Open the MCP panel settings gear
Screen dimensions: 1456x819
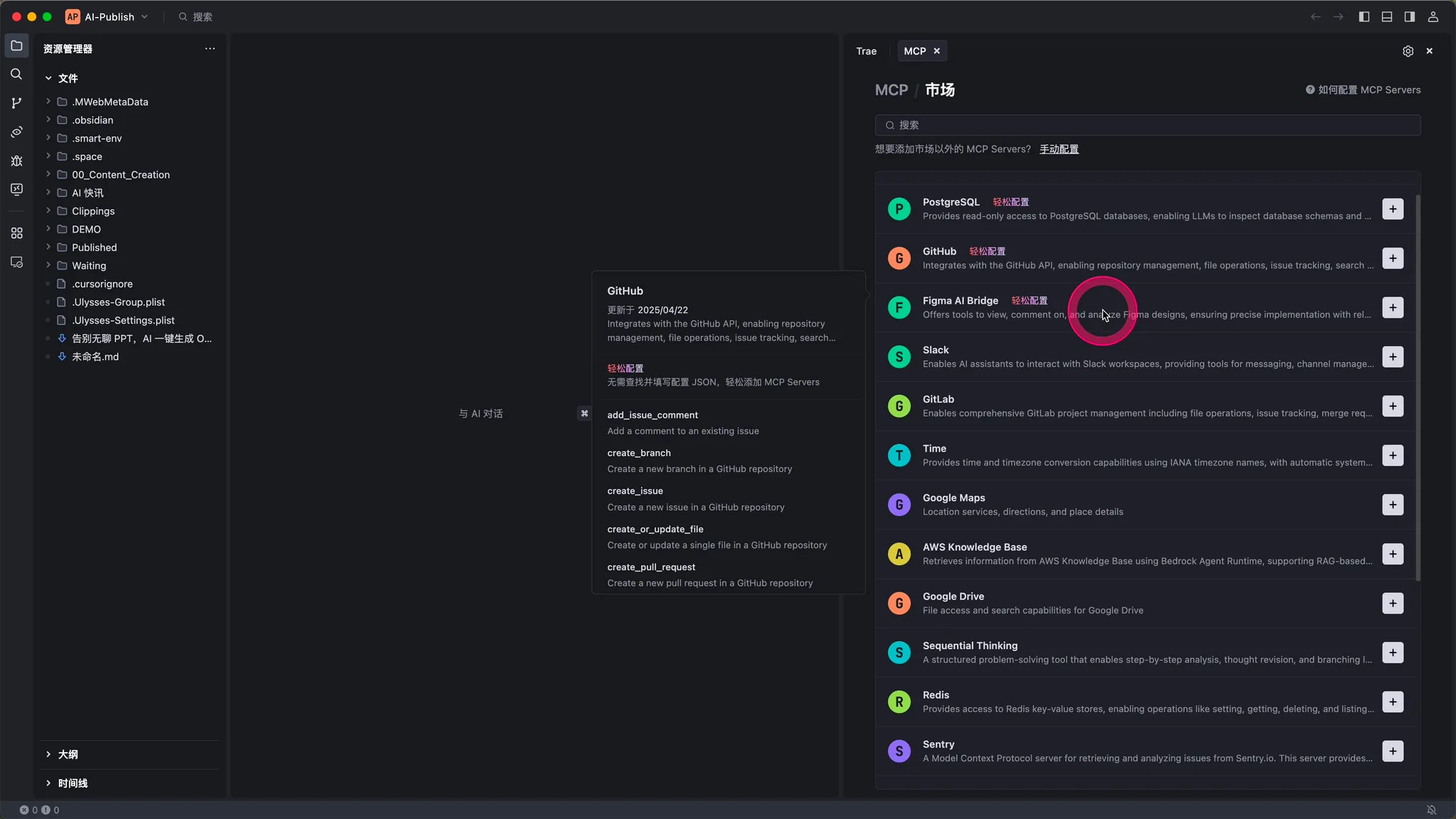tap(1408, 51)
